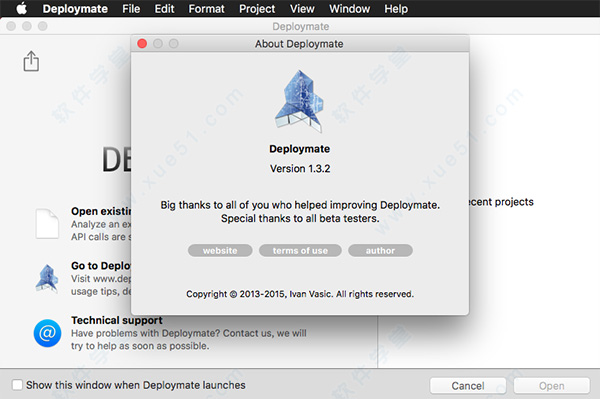Click the Go to Deploymate heading
The width and height of the screenshot is (600, 399).
click(101, 265)
